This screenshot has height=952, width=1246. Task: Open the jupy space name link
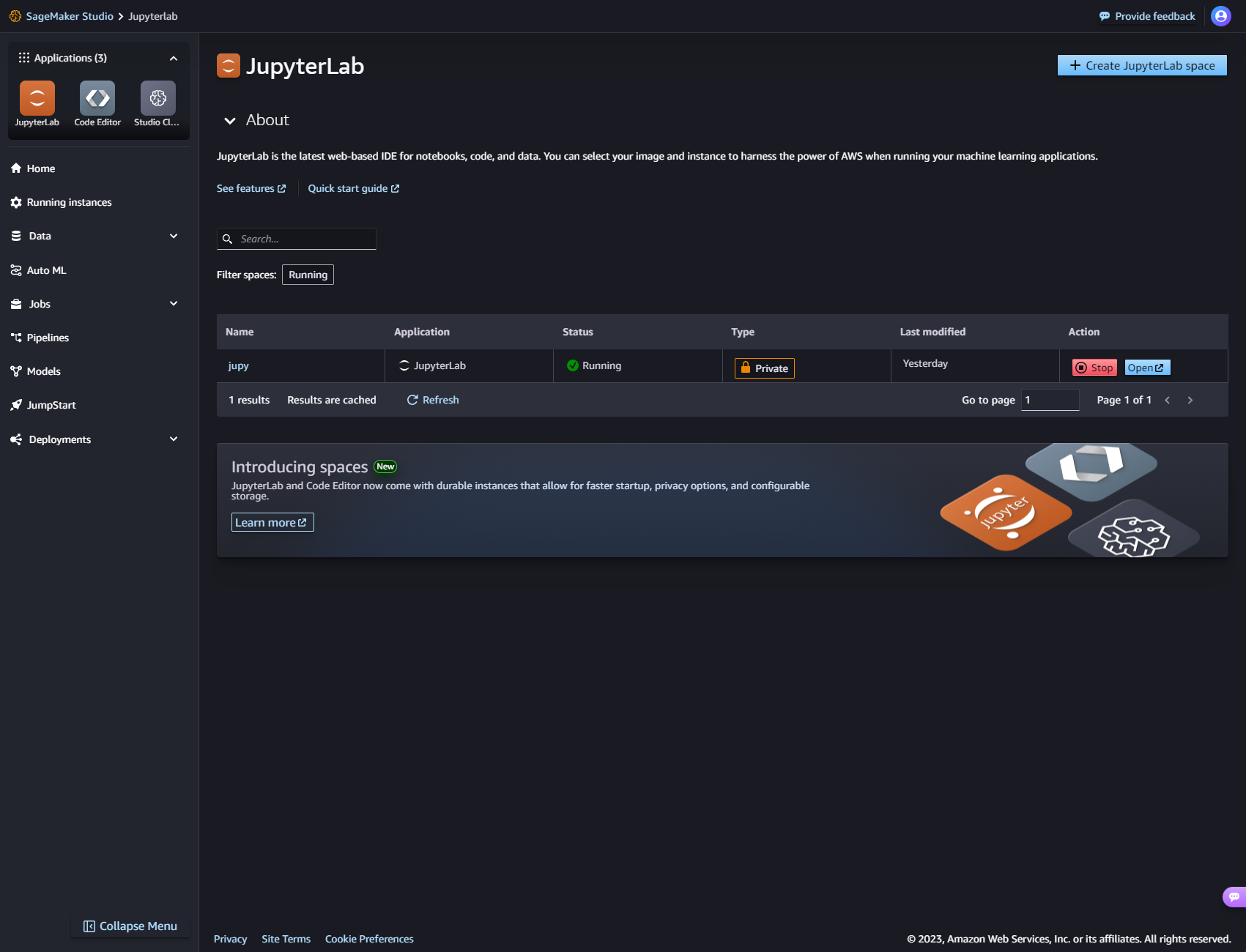tap(238, 365)
